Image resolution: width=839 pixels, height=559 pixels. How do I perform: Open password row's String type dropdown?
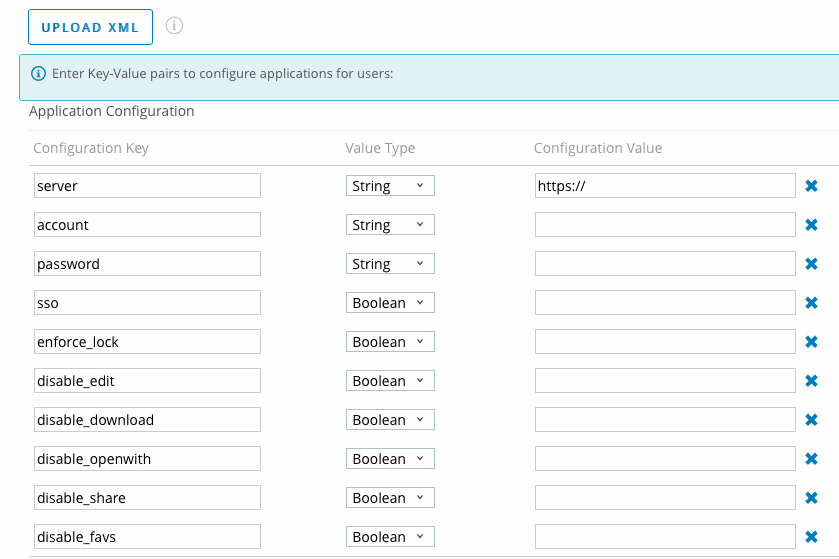tap(390, 264)
